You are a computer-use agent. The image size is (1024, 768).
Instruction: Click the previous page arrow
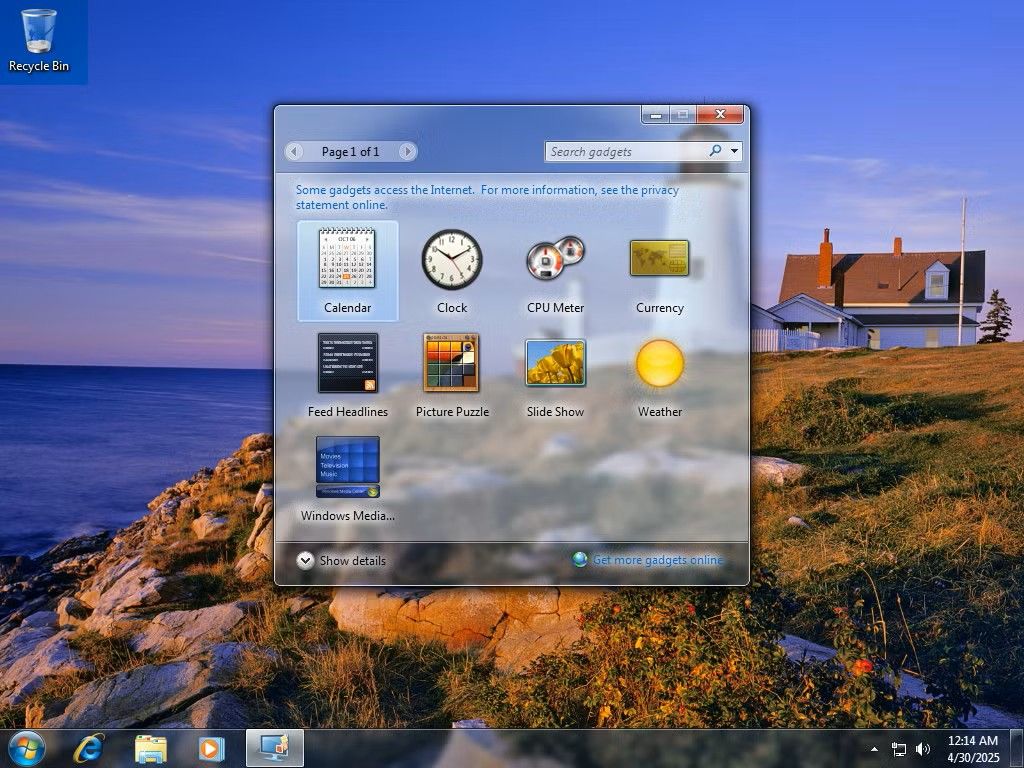[x=294, y=151]
